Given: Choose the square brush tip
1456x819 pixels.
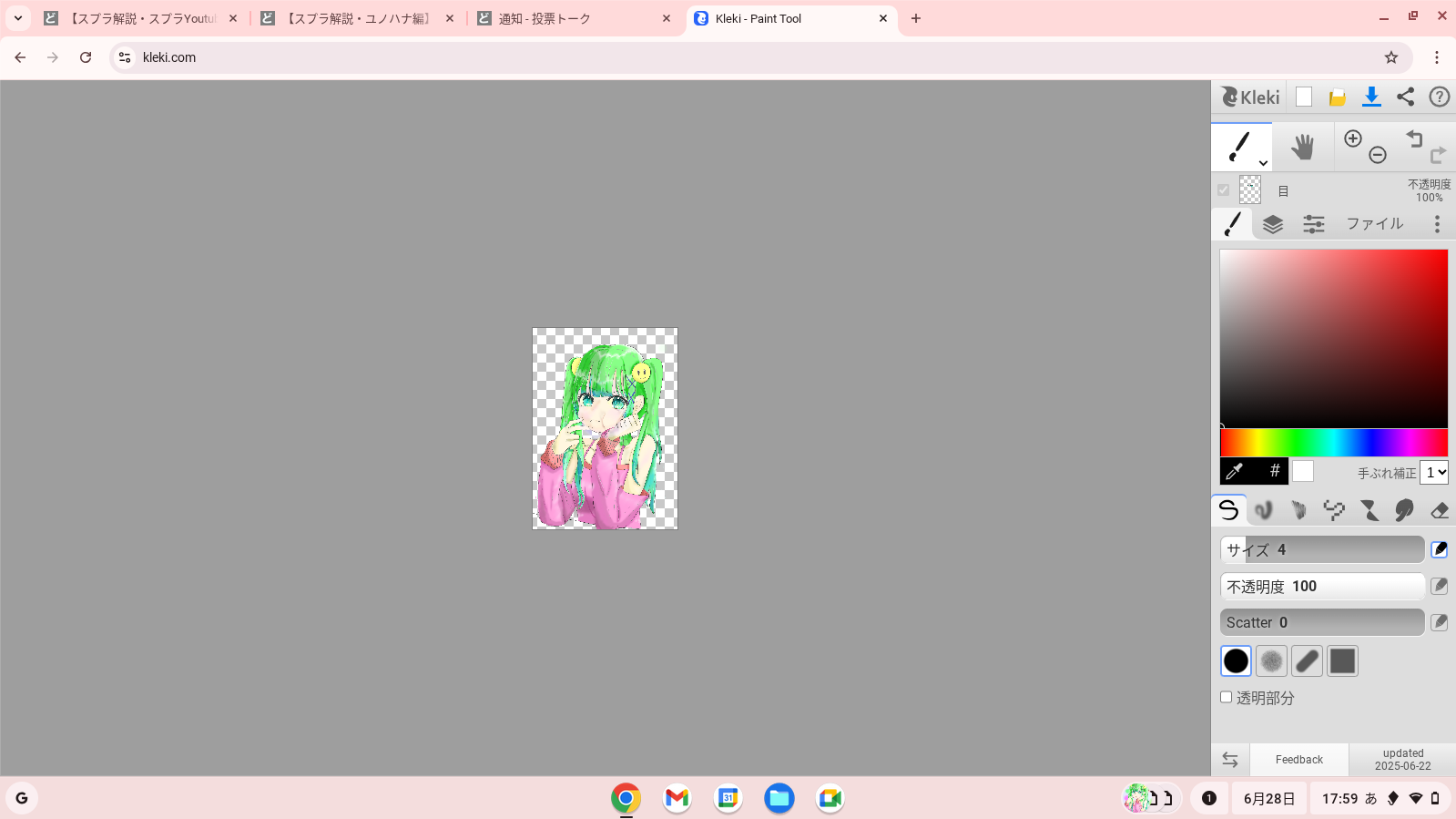Looking at the screenshot, I should click(x=1342, y=661).
